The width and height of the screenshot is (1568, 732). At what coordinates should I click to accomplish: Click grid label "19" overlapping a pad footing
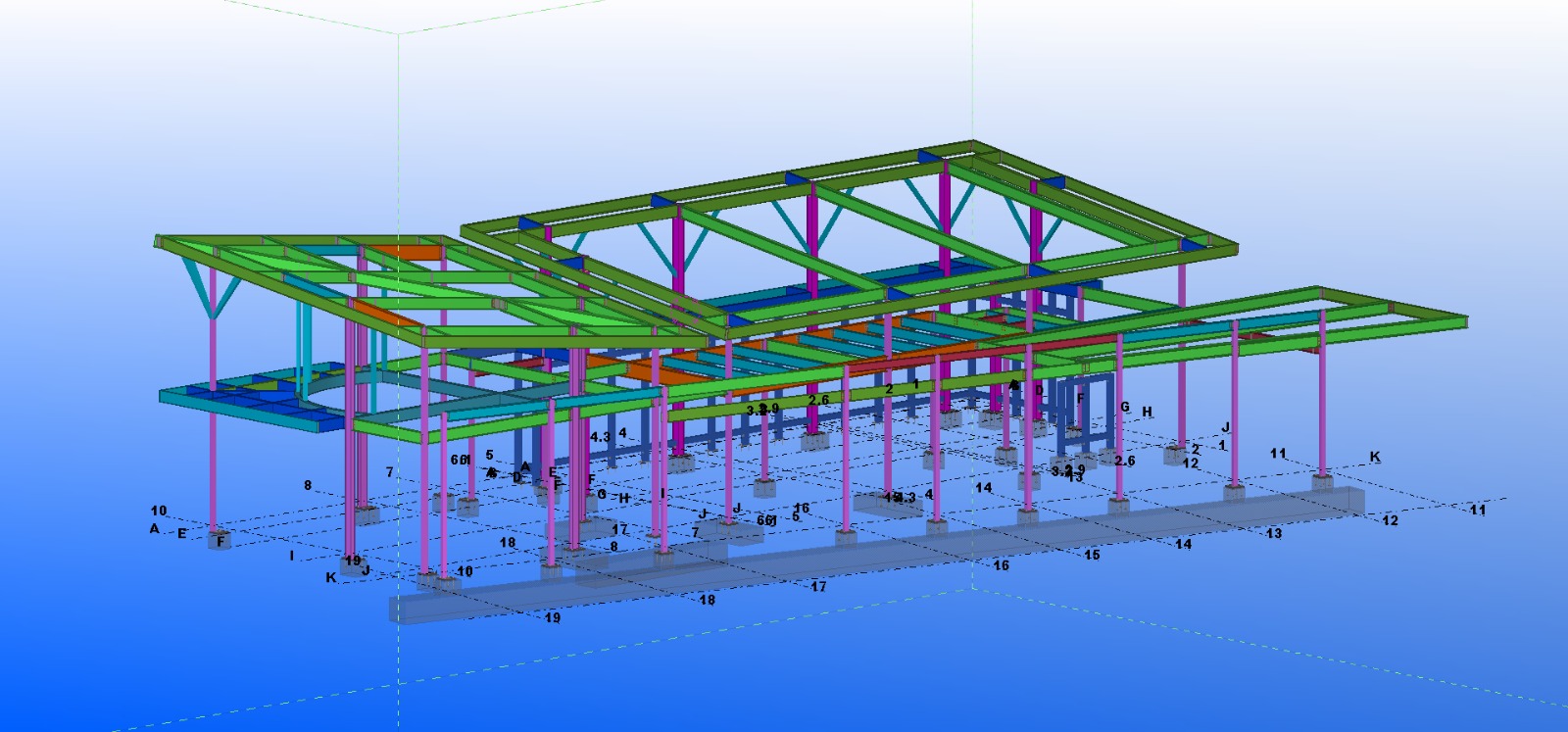click(x=353, y=561)
